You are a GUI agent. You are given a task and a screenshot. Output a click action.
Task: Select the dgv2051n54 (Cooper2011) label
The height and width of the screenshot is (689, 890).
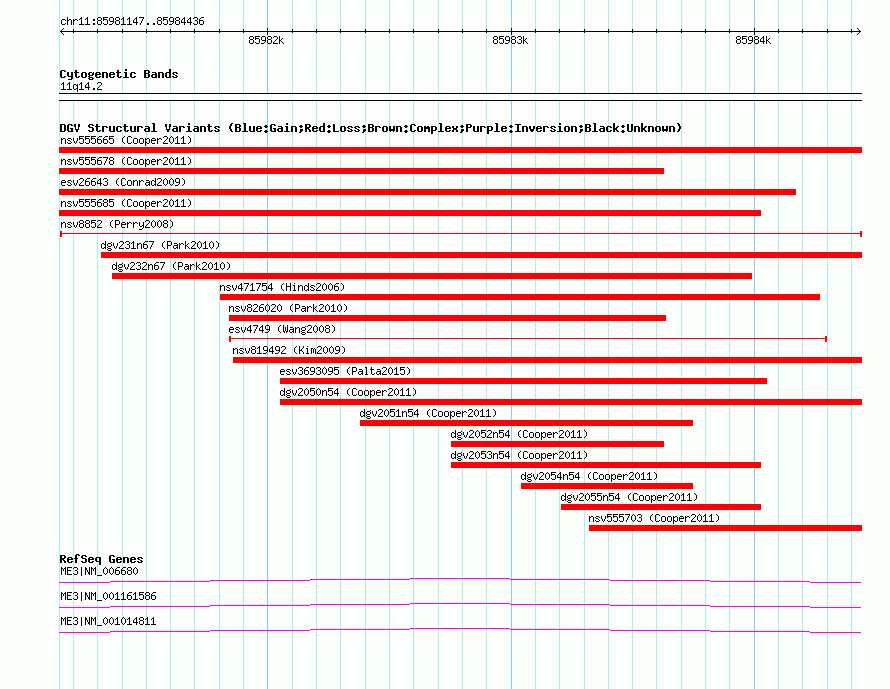(428, 413)
